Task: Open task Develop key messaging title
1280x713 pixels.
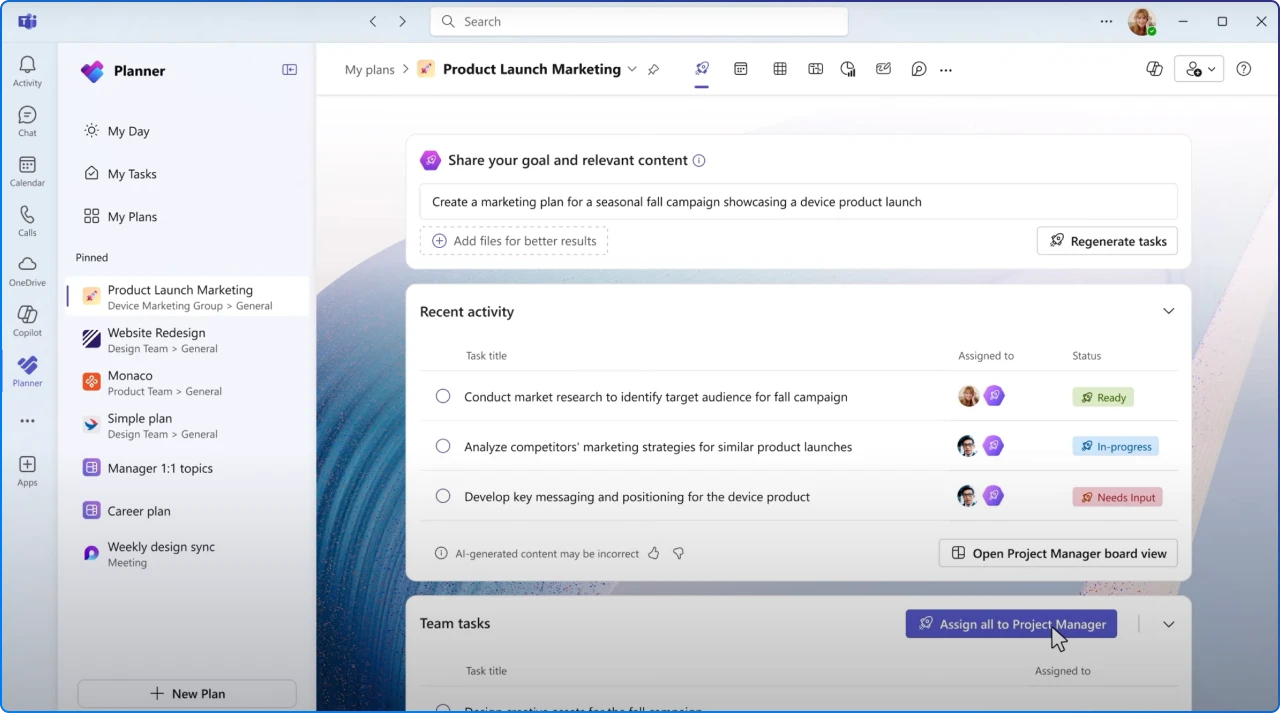Action: click(x=637, y=497)
